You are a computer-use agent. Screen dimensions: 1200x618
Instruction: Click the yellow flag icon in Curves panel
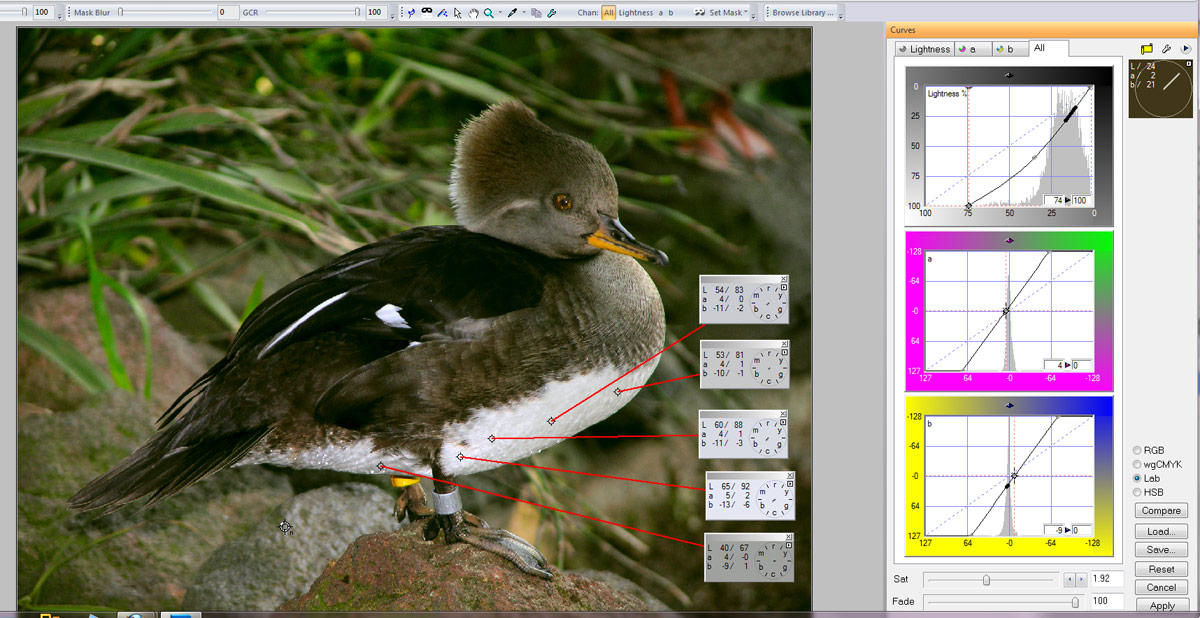[x=1147, y=48]
